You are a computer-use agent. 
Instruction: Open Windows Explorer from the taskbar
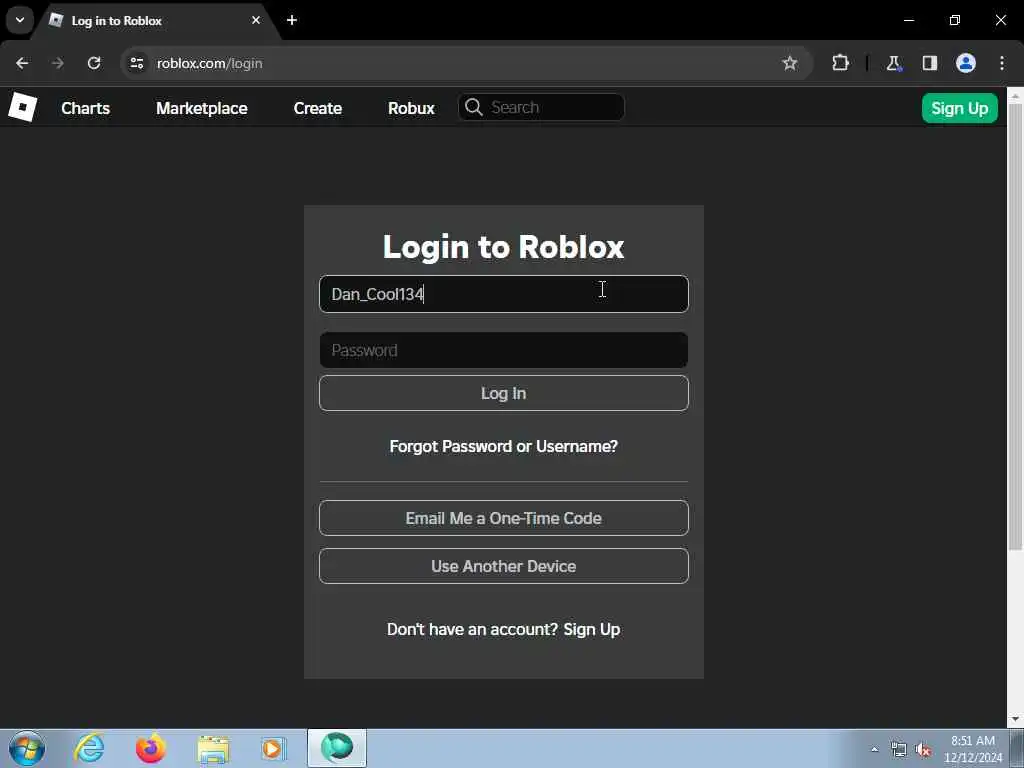point(213,749)
